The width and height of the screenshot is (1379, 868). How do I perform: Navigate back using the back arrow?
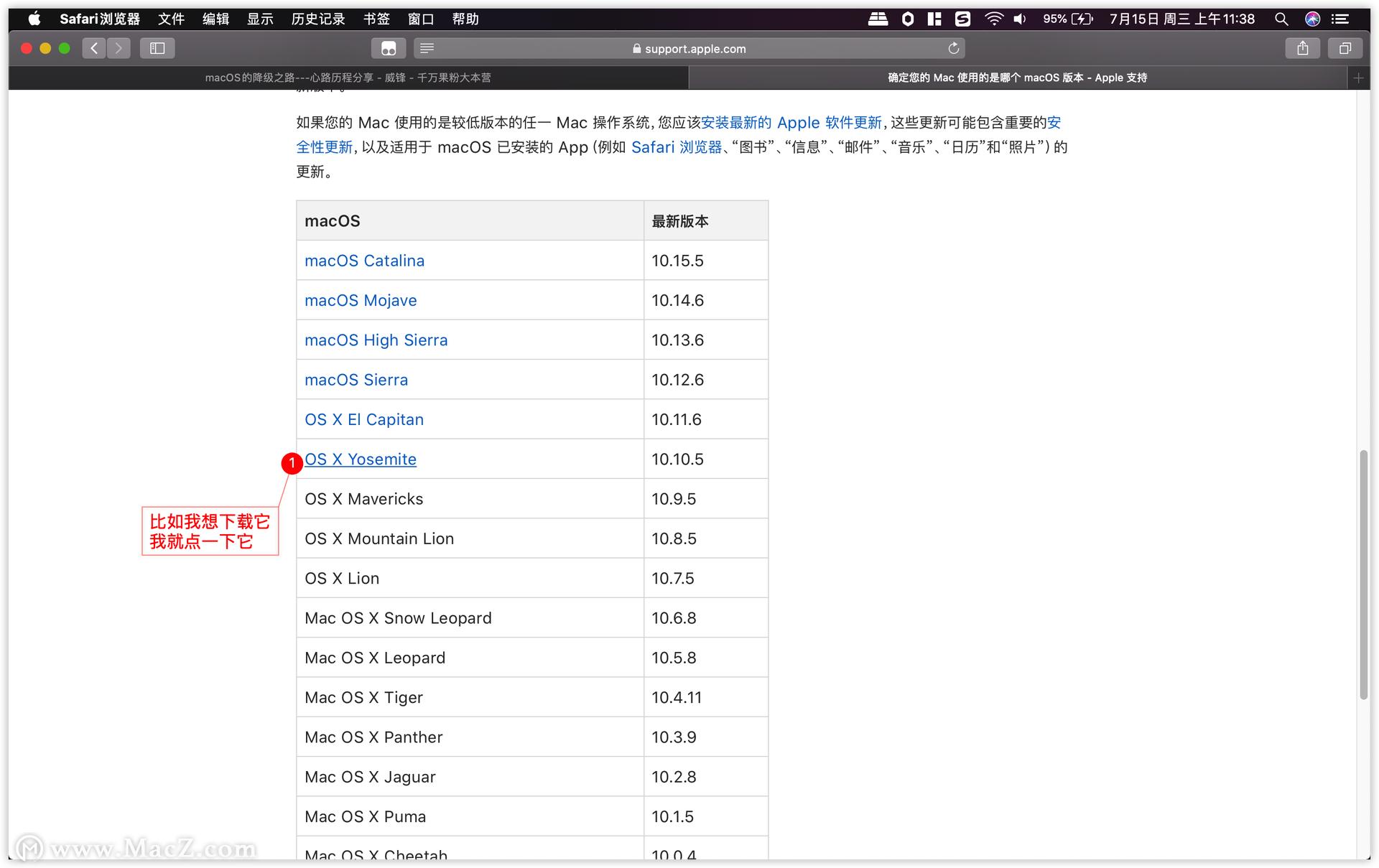click(x=93, y=48)
